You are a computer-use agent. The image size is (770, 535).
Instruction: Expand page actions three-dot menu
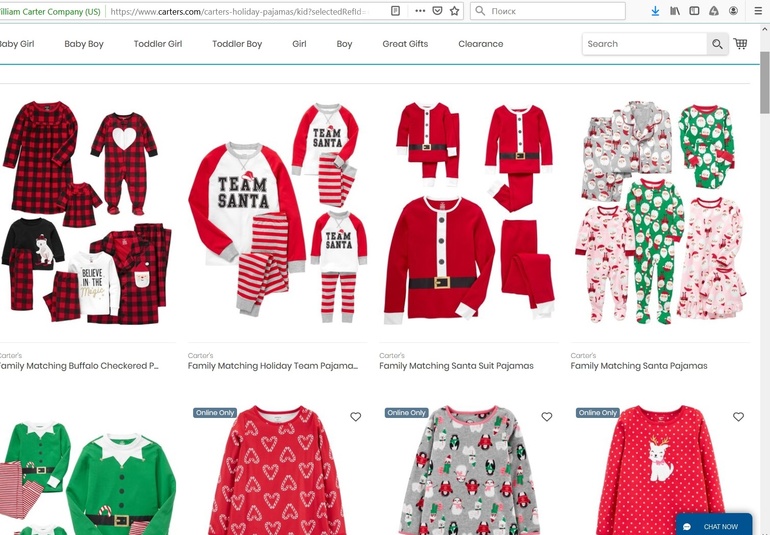419,11
